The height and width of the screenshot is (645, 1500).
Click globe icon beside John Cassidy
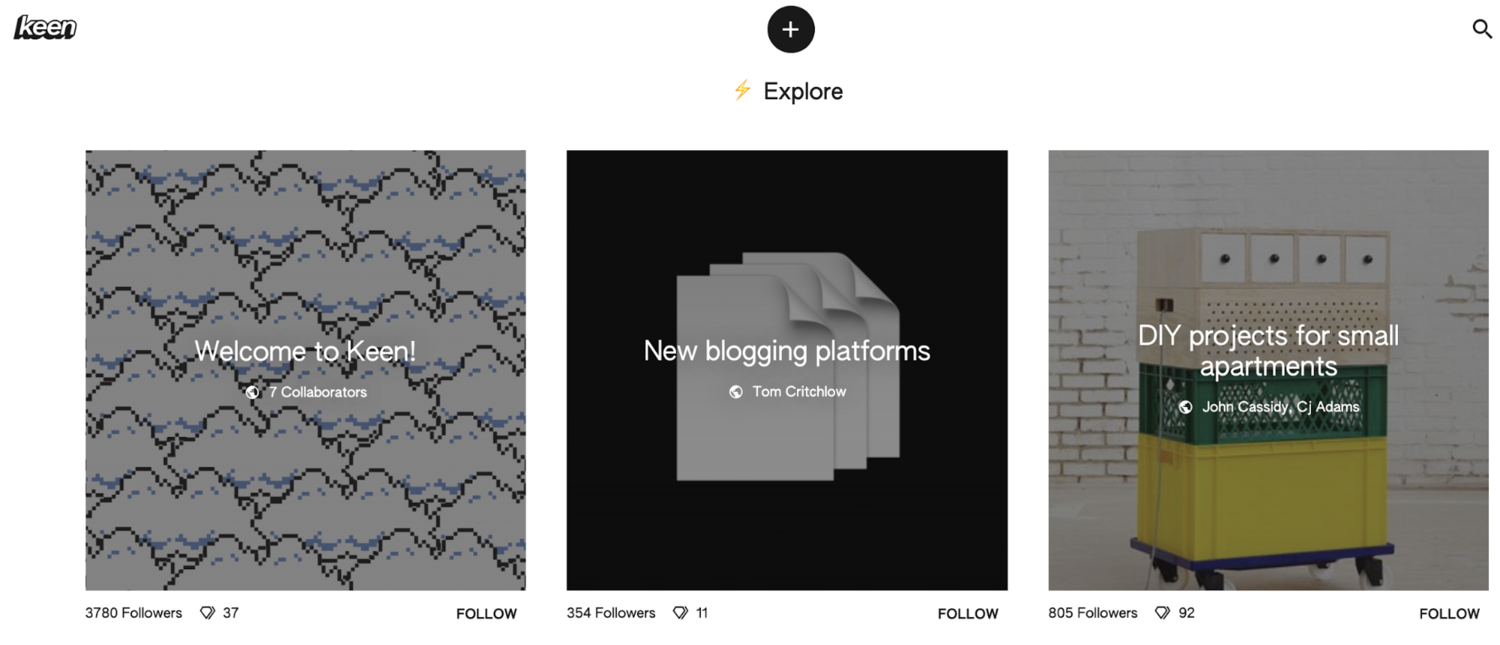[1185, 407]
